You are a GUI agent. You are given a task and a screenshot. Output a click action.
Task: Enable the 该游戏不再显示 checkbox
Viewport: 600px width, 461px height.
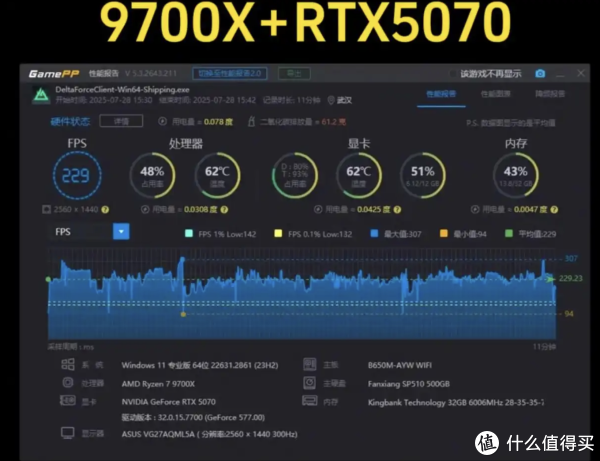pyautogui.click(x=453, y=73)
